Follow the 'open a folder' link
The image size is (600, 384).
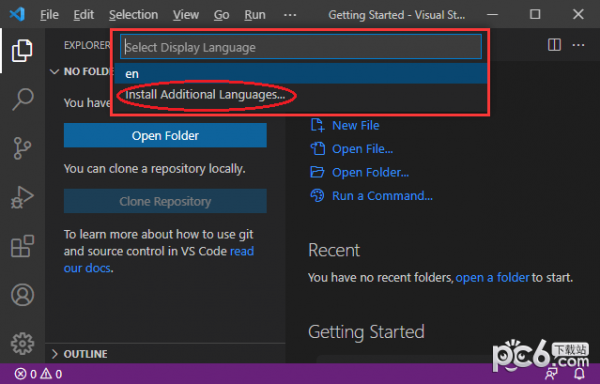point(492,277)
